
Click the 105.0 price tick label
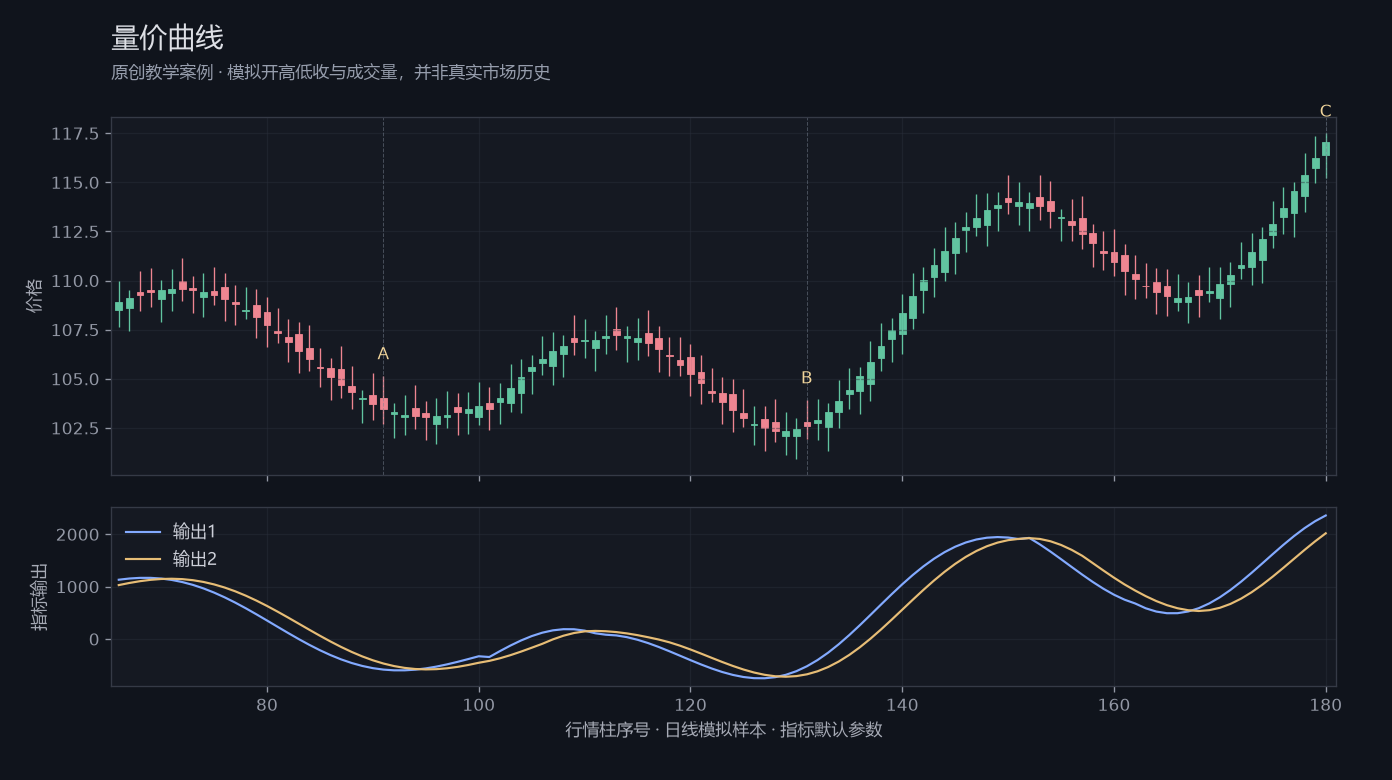click(x=75, y=379)
